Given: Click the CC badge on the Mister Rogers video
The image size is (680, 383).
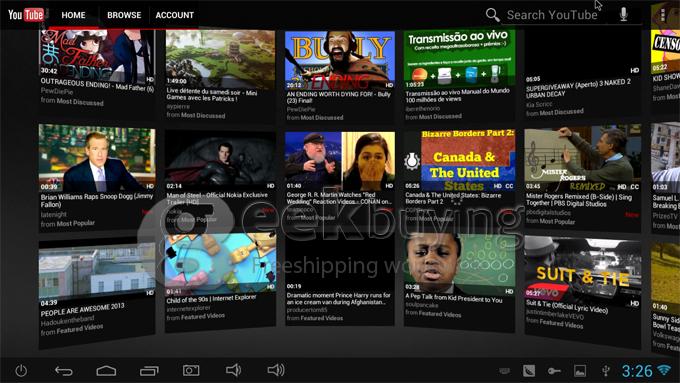Looking at the screenshot, I should click(x=634, y=187).
